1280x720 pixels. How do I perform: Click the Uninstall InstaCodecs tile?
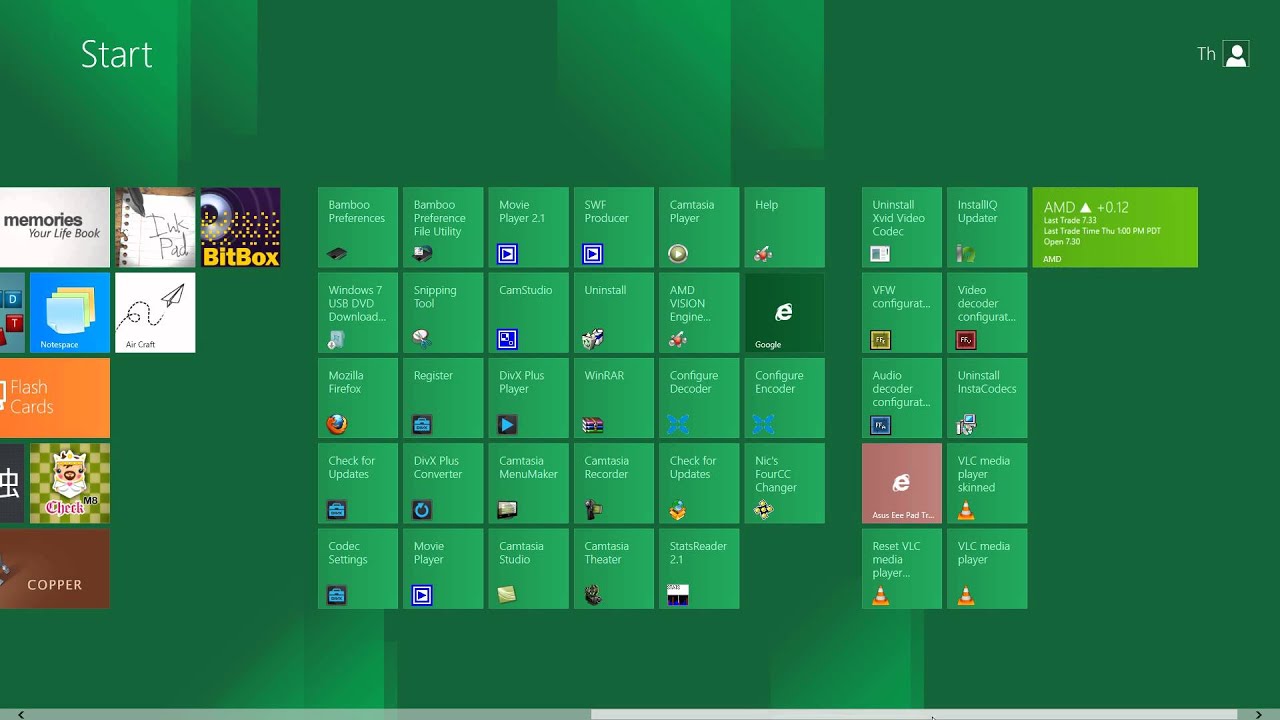(x=987, y=398)
